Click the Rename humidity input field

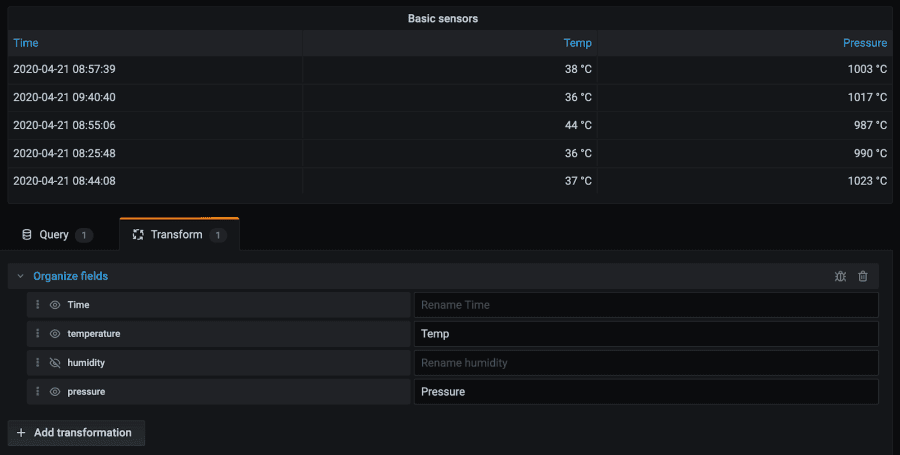point(645,363)
